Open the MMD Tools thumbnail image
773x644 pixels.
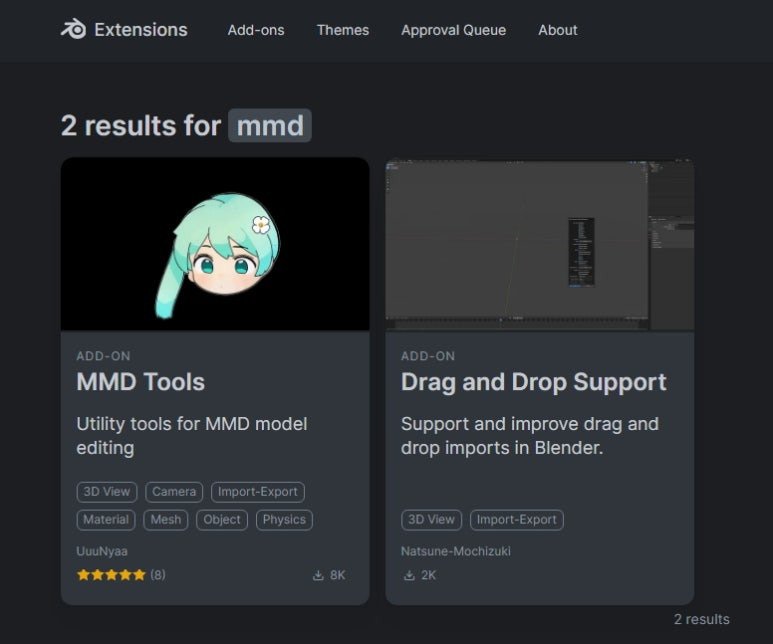pyautogui.click(x=215, y=244)
